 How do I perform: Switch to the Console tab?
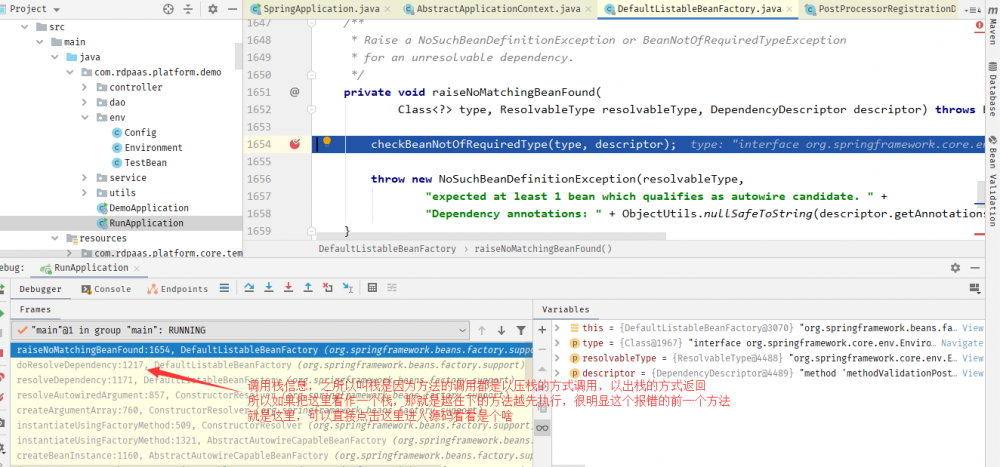coord(112,289)
